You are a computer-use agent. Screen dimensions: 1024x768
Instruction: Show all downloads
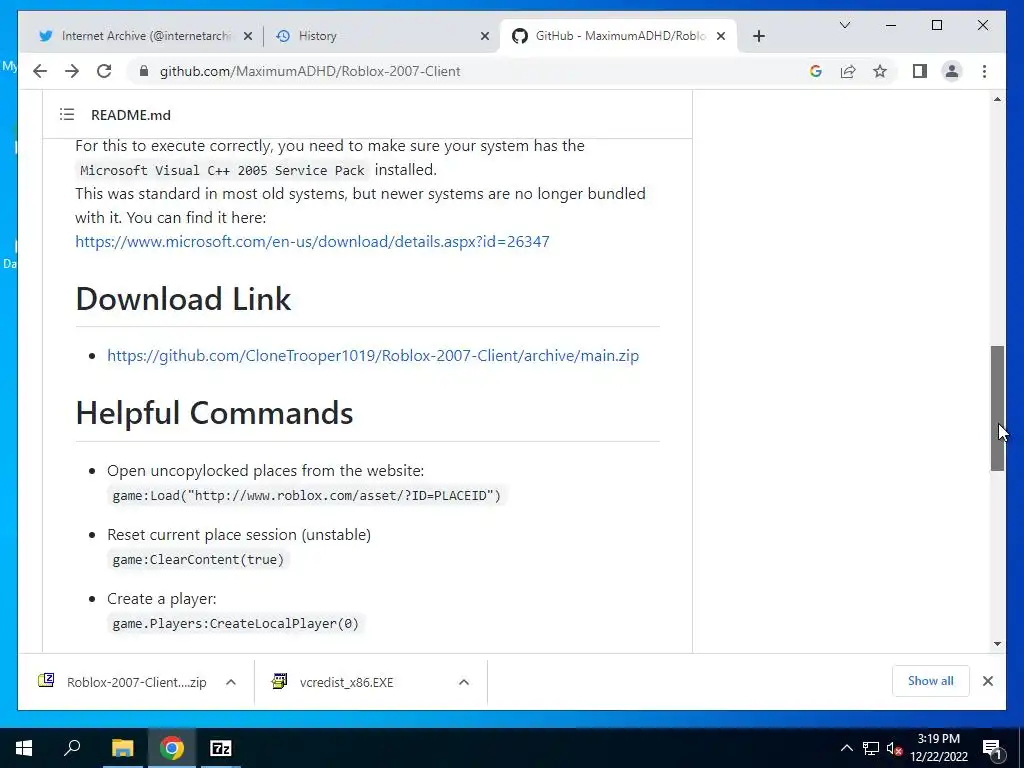point(931,681)
